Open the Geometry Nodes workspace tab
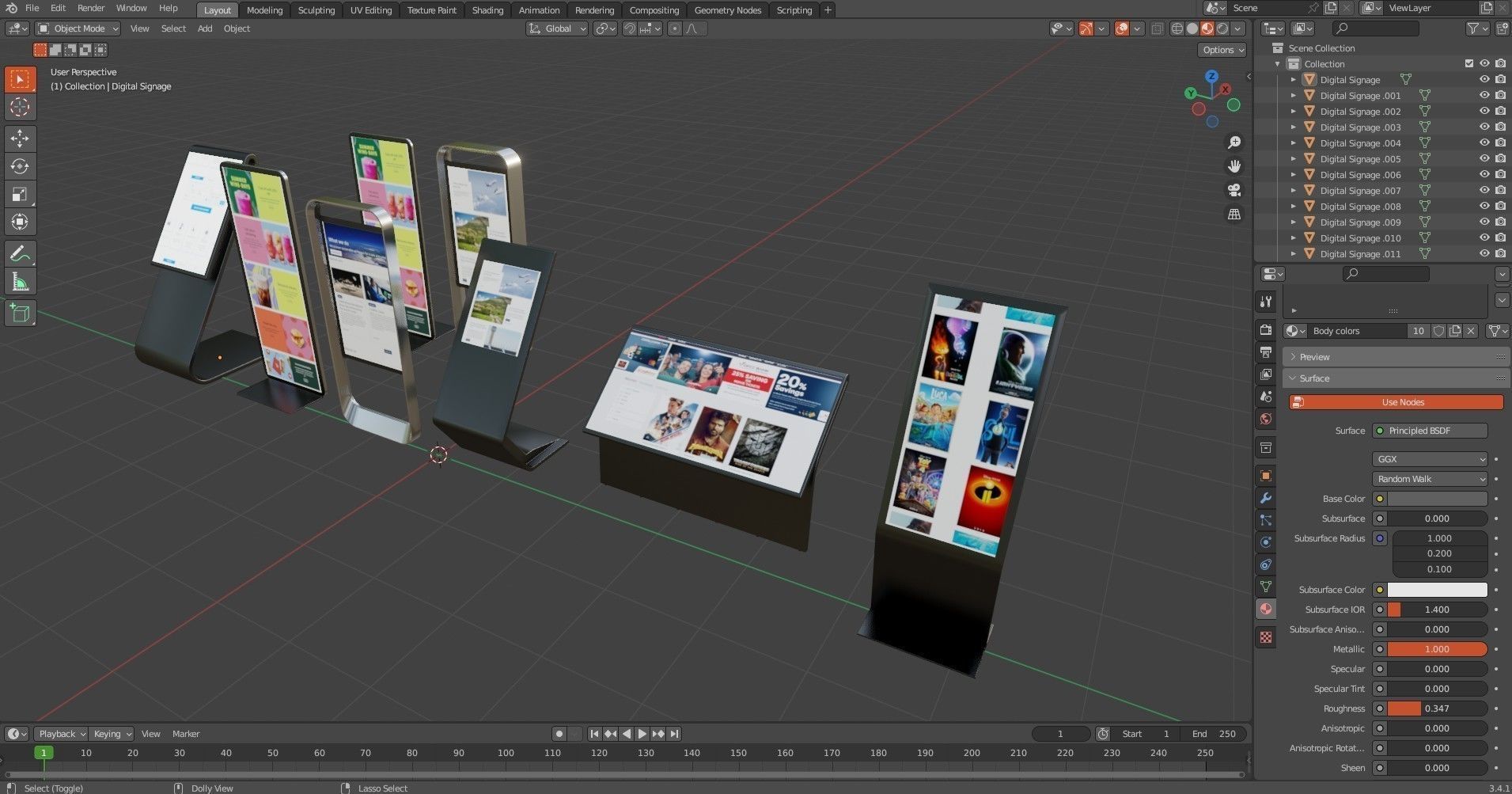 (728, 10)
